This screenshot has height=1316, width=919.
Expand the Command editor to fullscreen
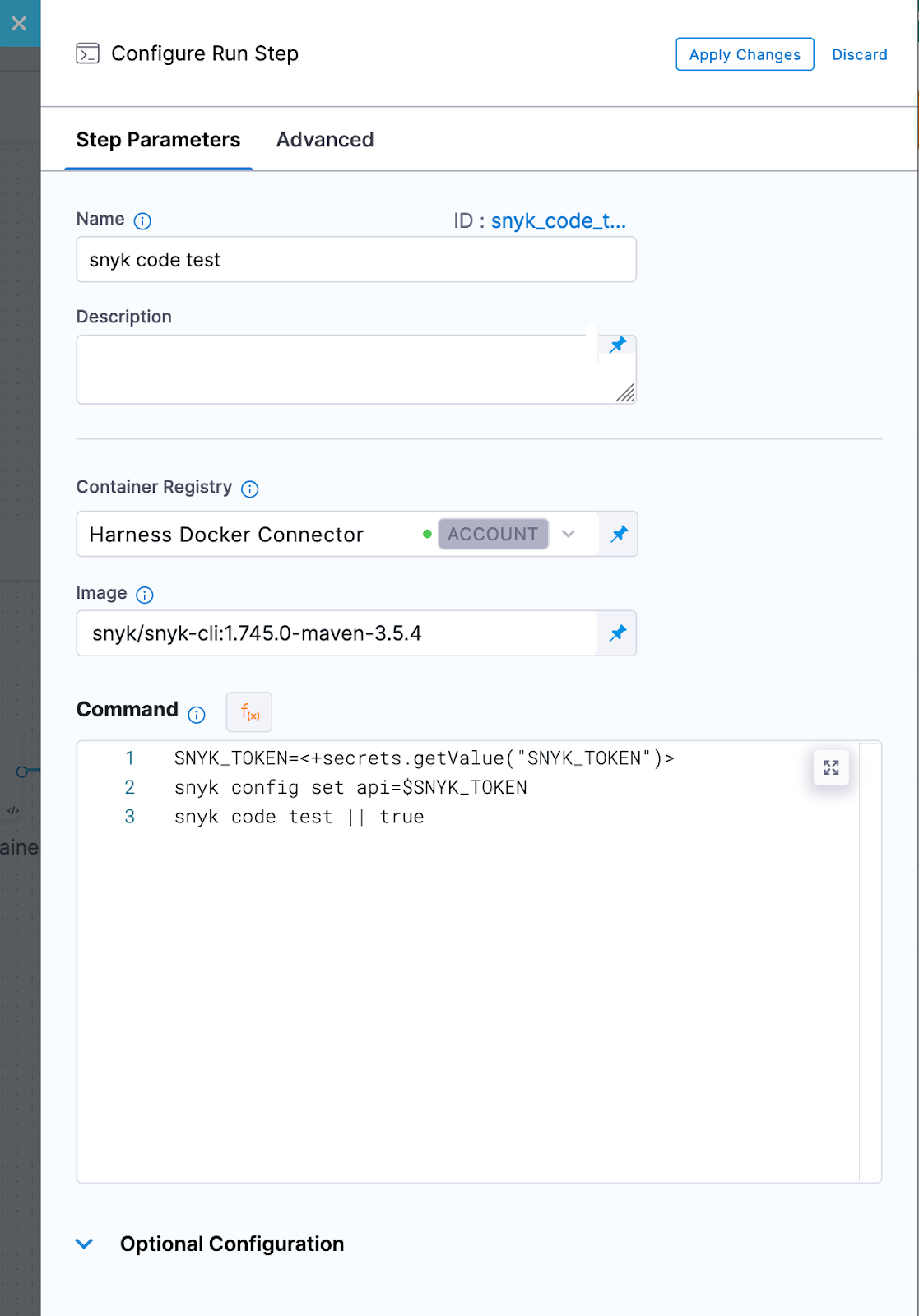pos(831,767)
